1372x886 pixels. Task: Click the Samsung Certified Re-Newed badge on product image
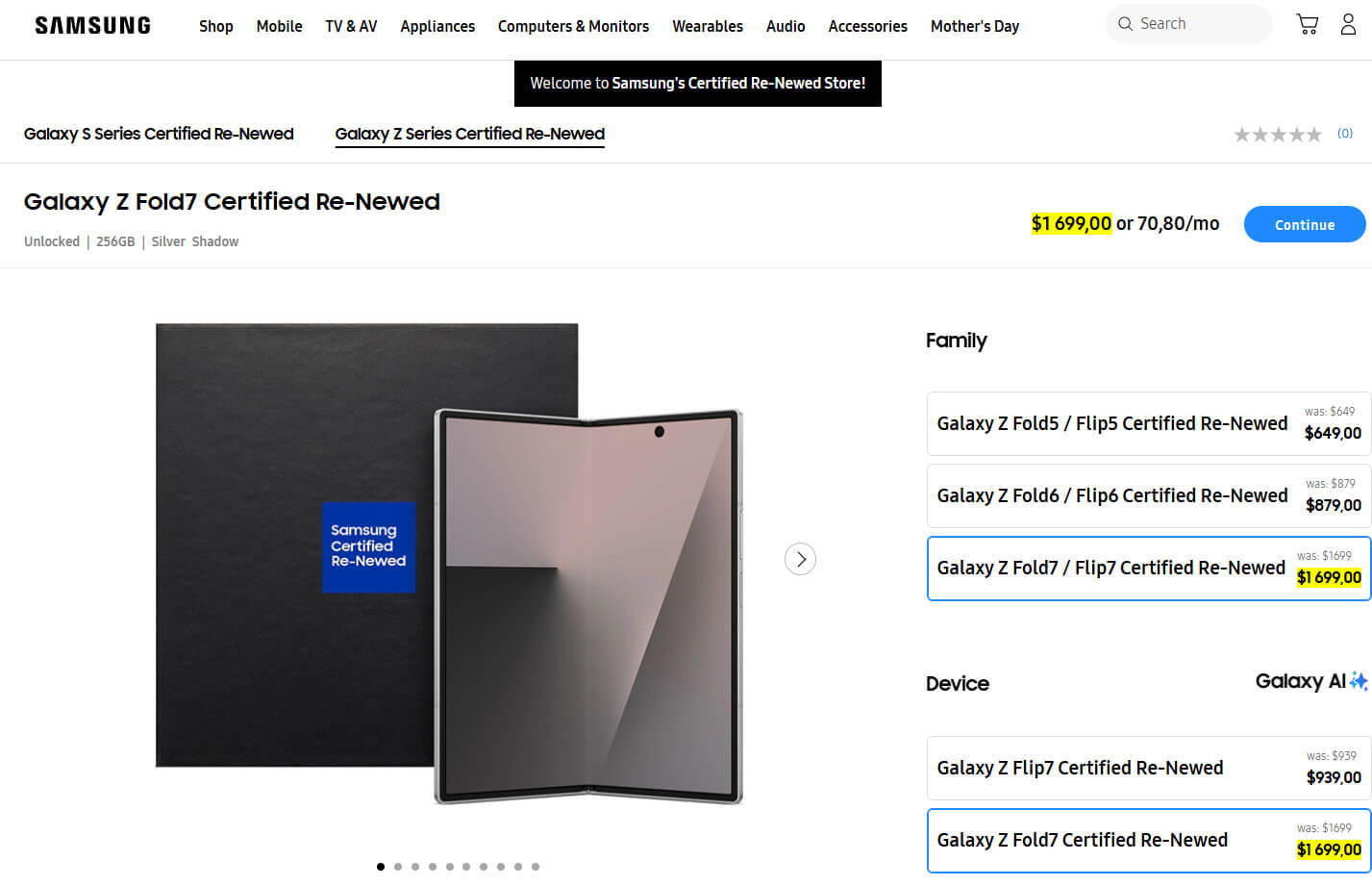[368, 546]
